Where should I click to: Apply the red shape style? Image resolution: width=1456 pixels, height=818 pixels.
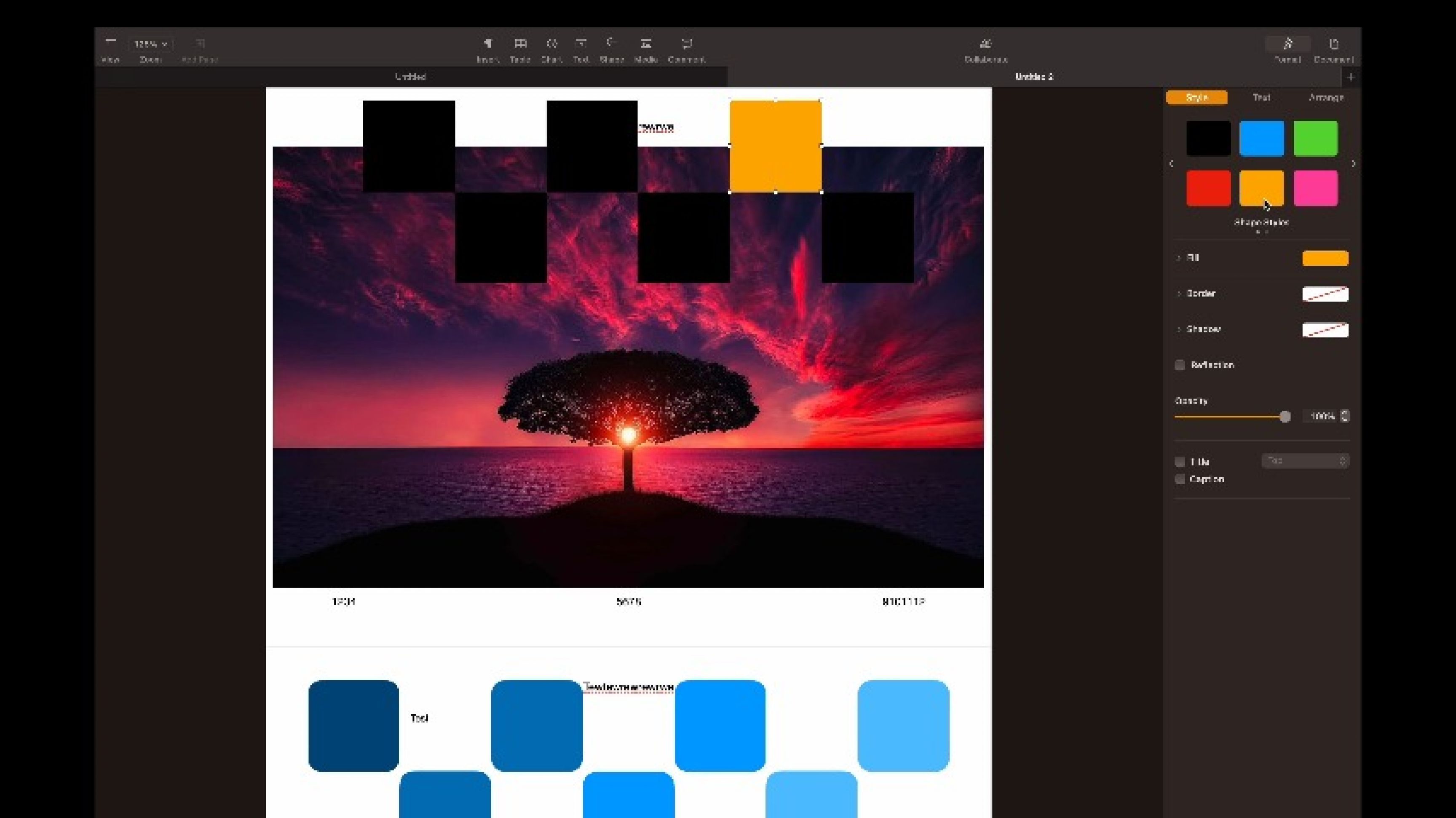coord(1208,188)
